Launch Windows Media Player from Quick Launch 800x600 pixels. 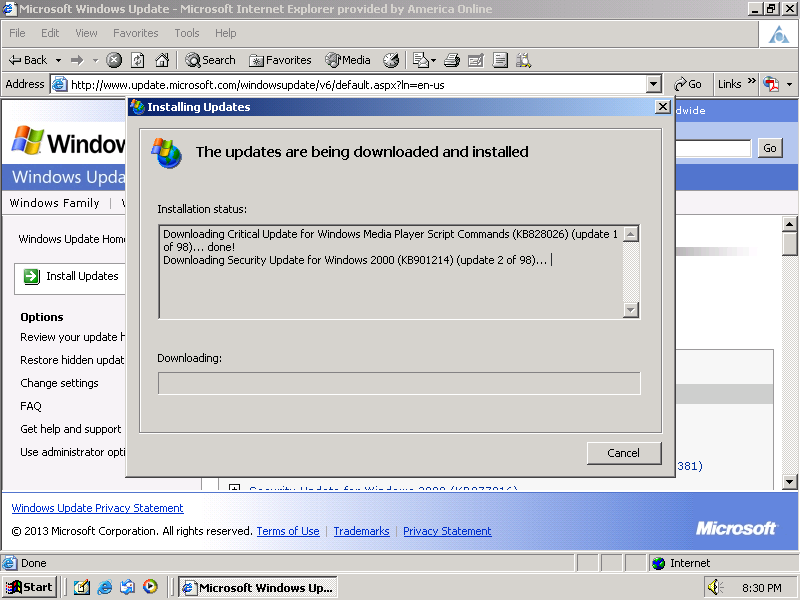pyautogui.click(x=150, y=588)
